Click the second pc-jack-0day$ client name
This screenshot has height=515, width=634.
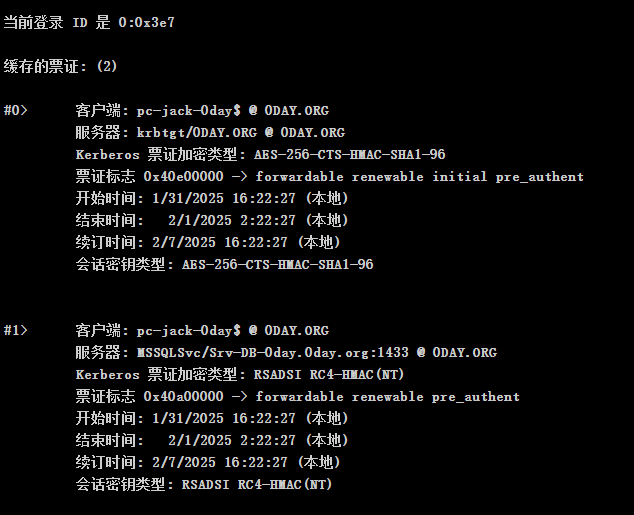click(188, 331)
